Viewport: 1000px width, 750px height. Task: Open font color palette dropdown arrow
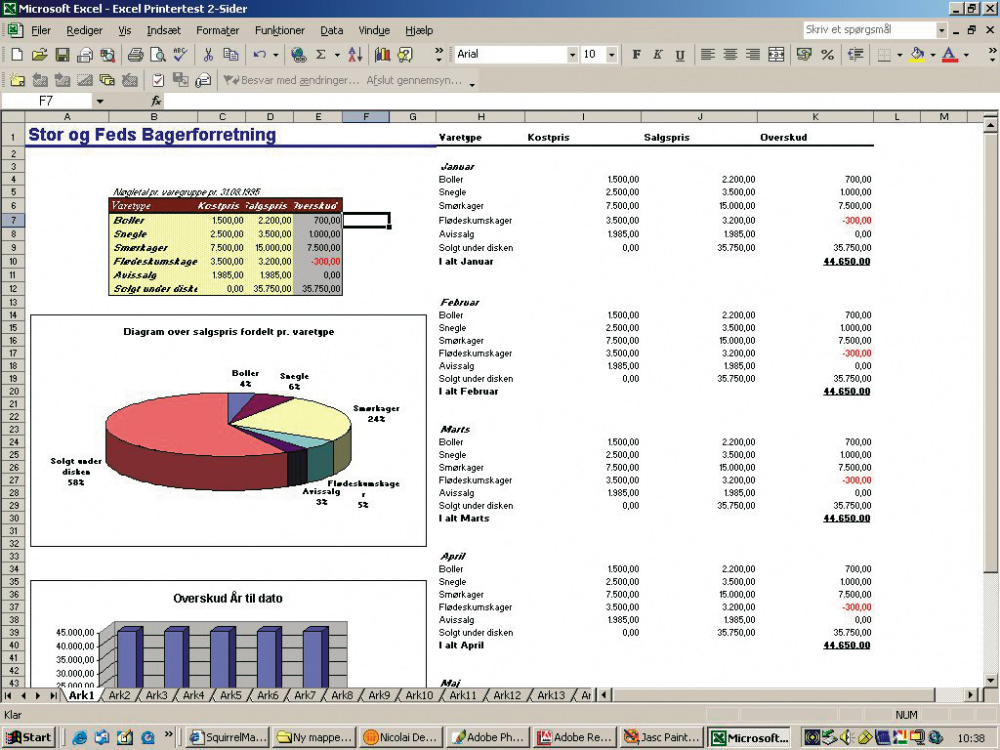click(x=966, y=55)
